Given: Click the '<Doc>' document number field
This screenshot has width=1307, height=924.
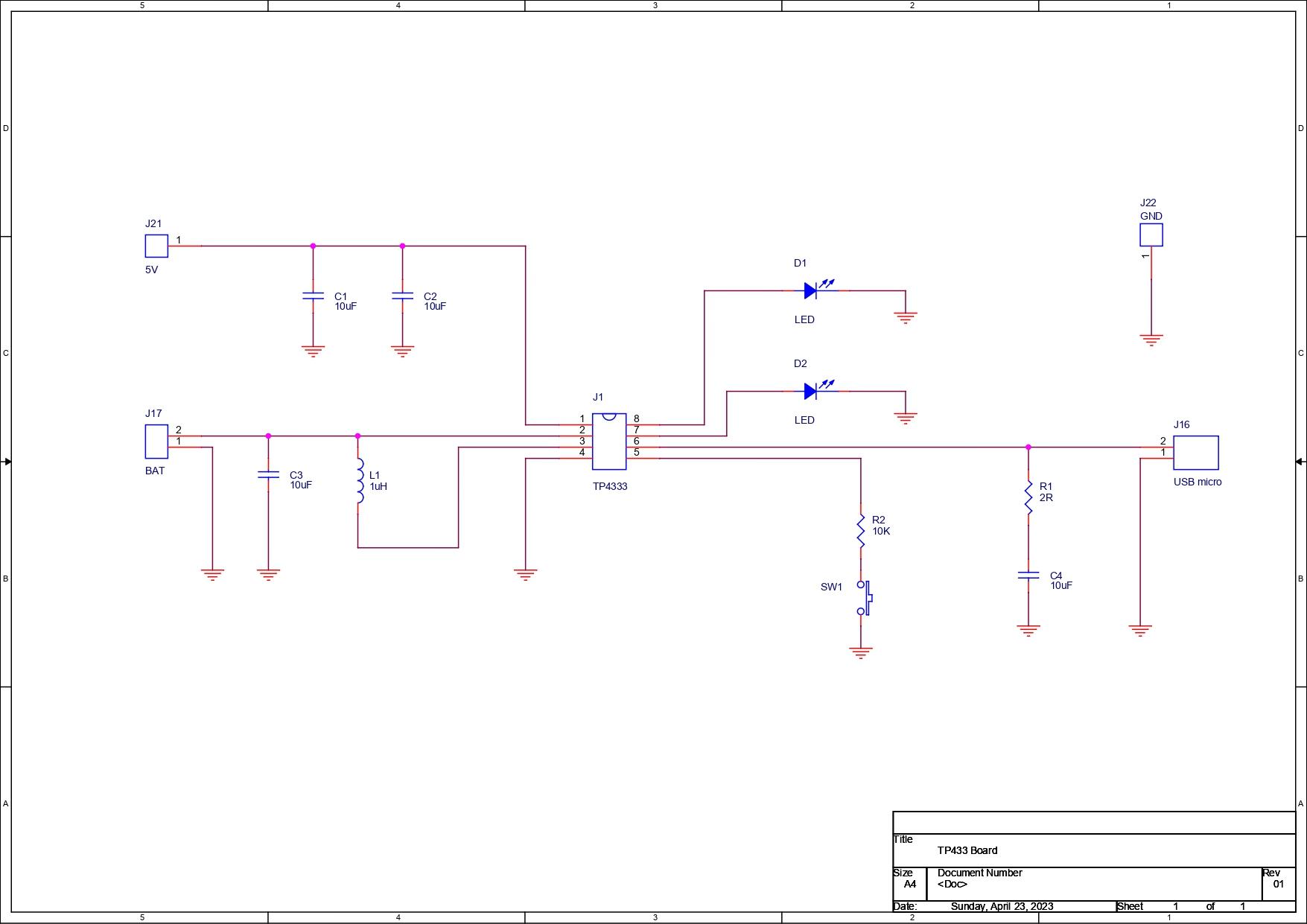Looking at the screenshot, I should pyautogui.click(x=953, y=884).
